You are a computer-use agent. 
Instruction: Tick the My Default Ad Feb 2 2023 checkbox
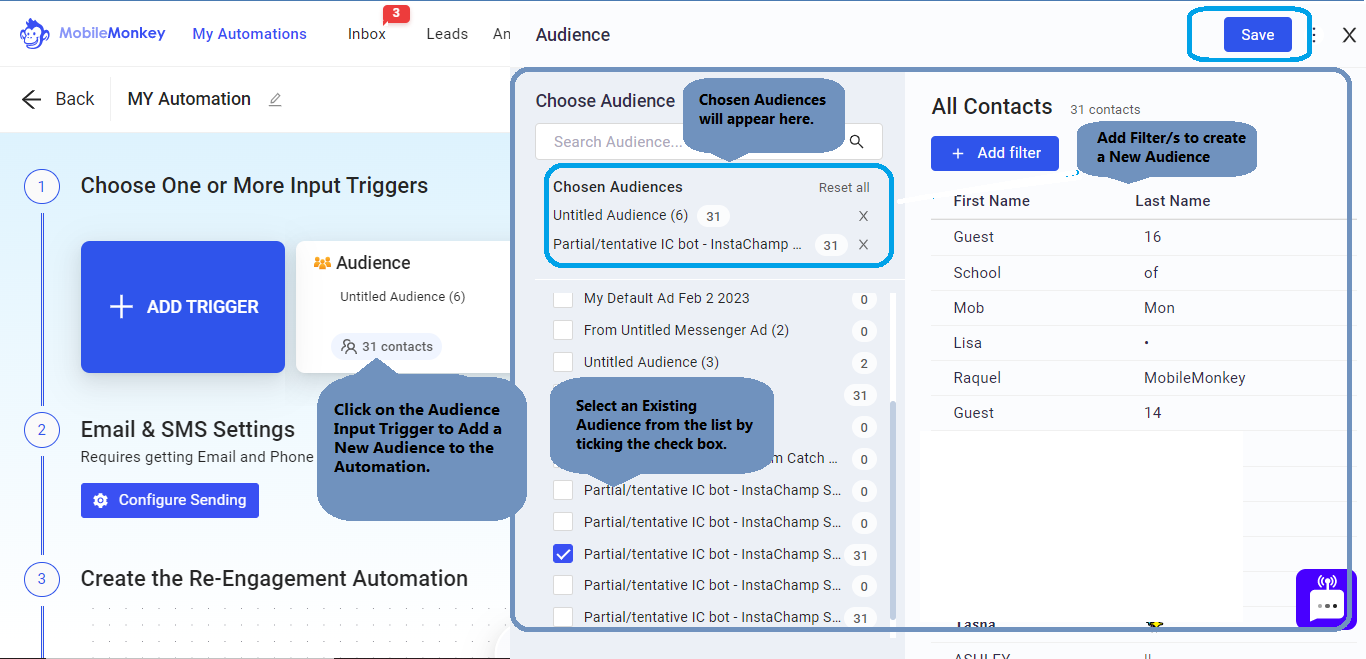click(563, 298)
